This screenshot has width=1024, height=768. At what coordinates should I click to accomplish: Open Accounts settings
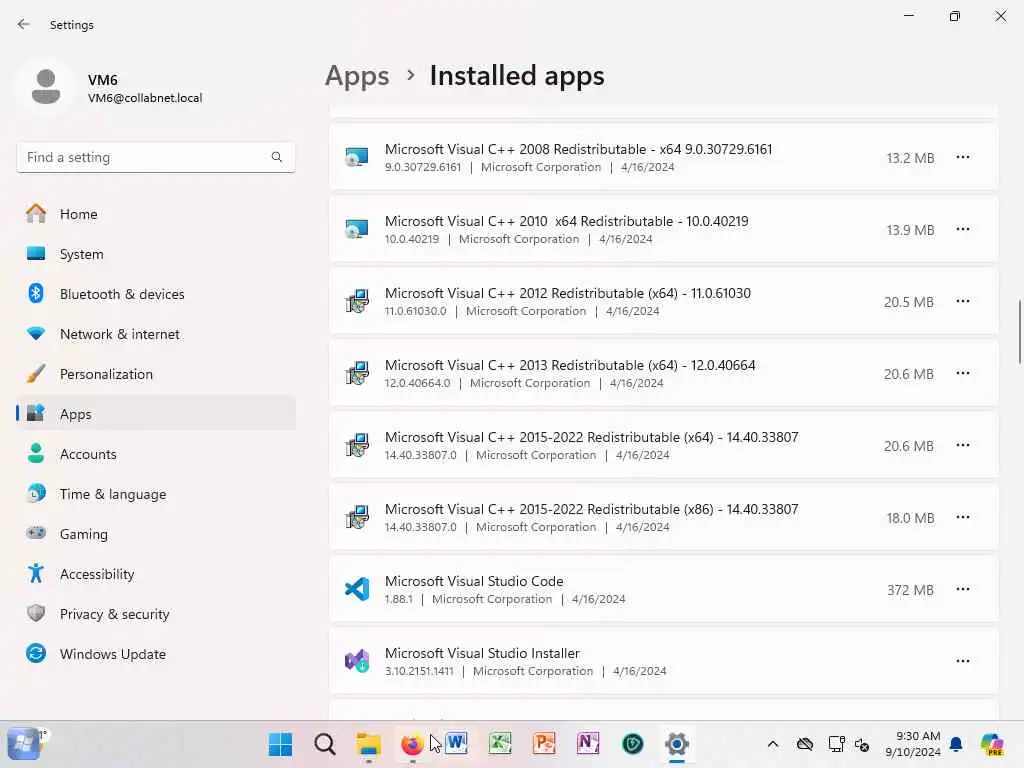155,454
